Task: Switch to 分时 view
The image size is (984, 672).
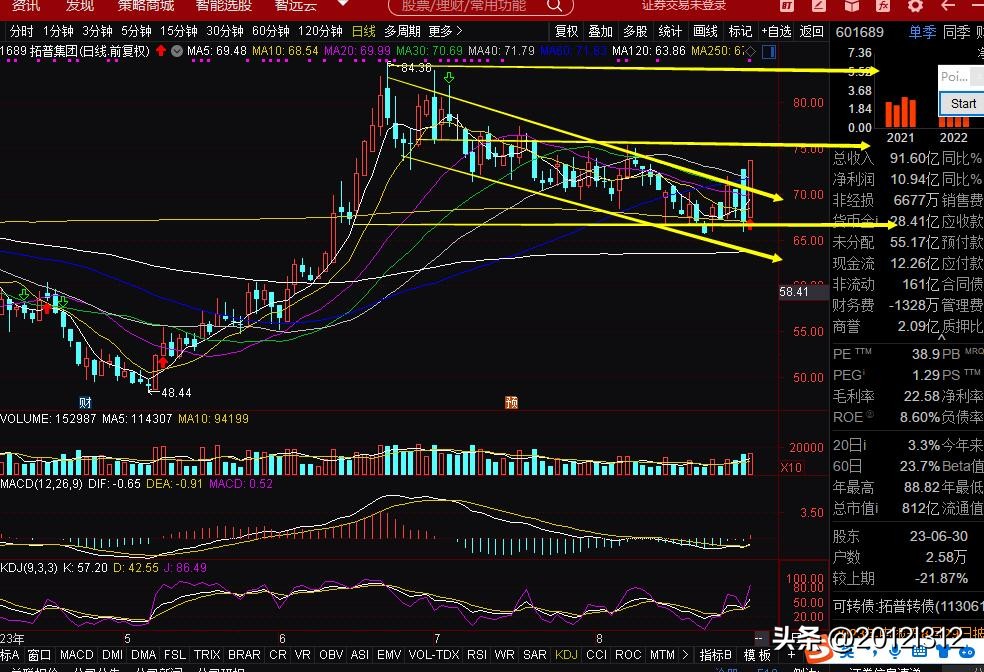Action: [21, 31]
